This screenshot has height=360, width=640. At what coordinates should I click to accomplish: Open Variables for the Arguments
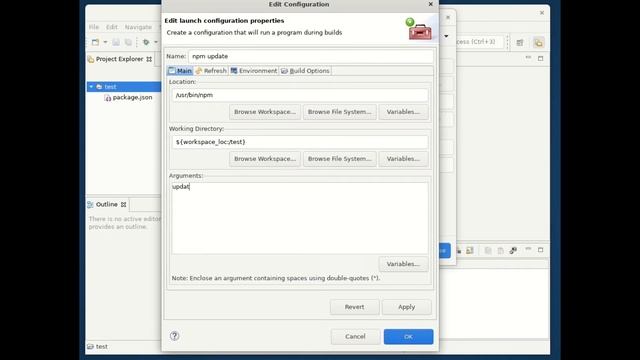coord(403,264)
